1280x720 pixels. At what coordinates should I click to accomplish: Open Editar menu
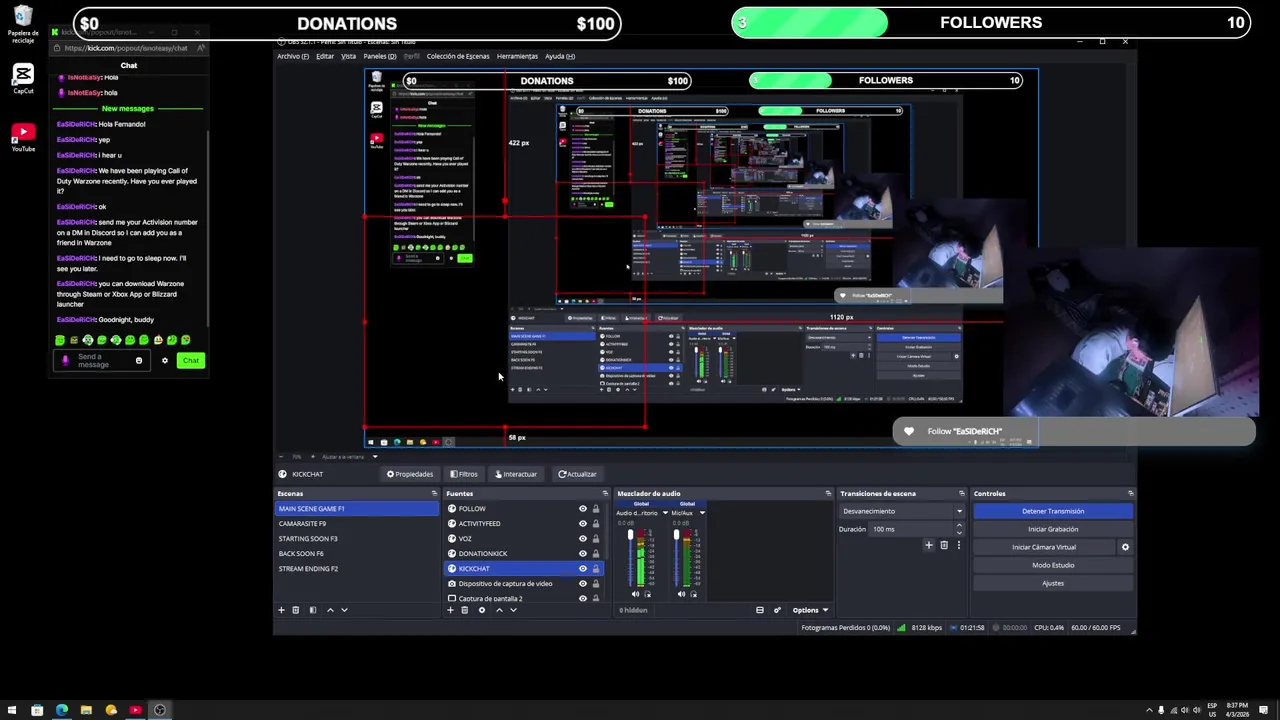[325, 56]
